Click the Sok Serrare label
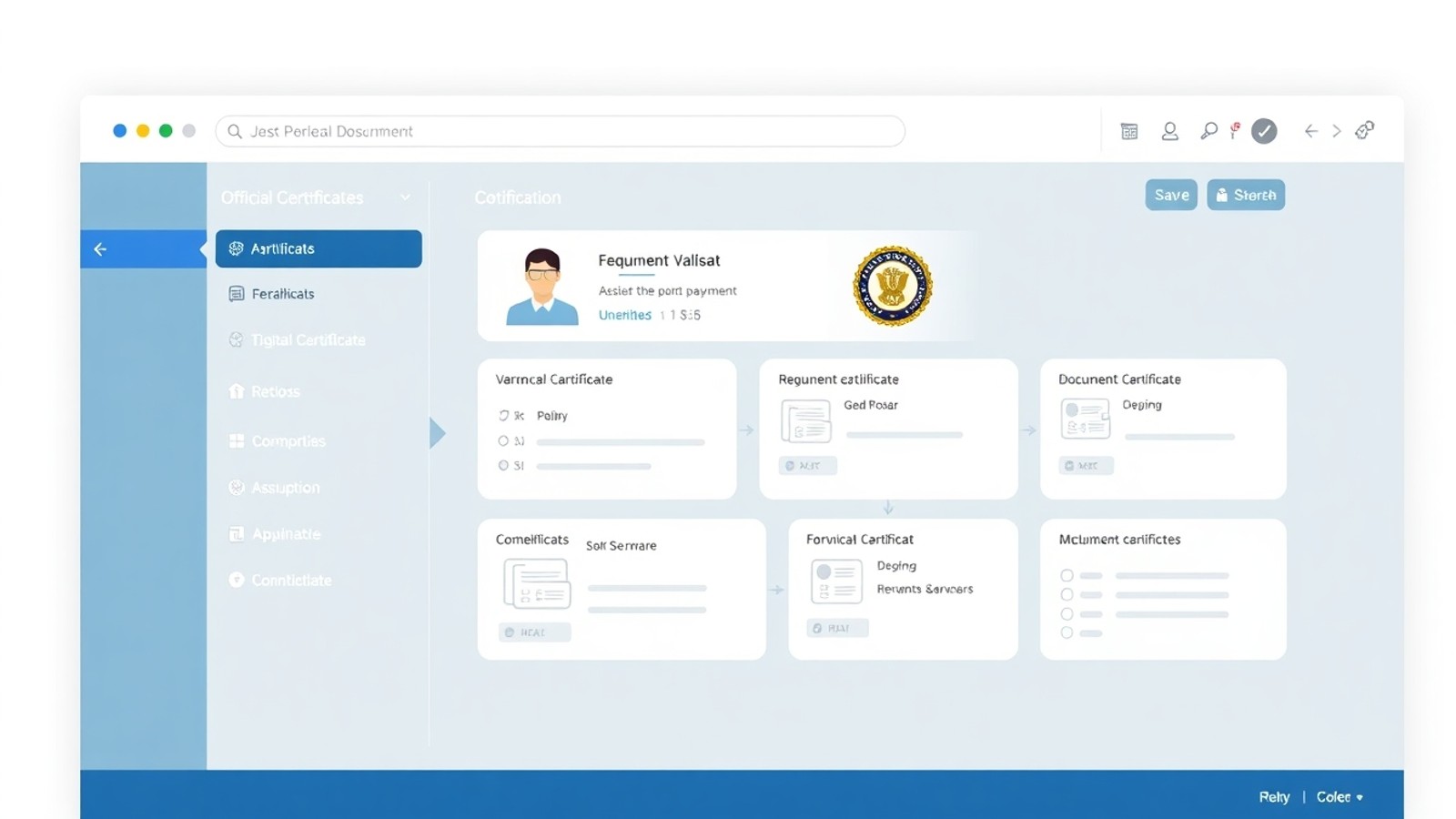The height and width of the screenshot is (819, 1456). (621, 546)
